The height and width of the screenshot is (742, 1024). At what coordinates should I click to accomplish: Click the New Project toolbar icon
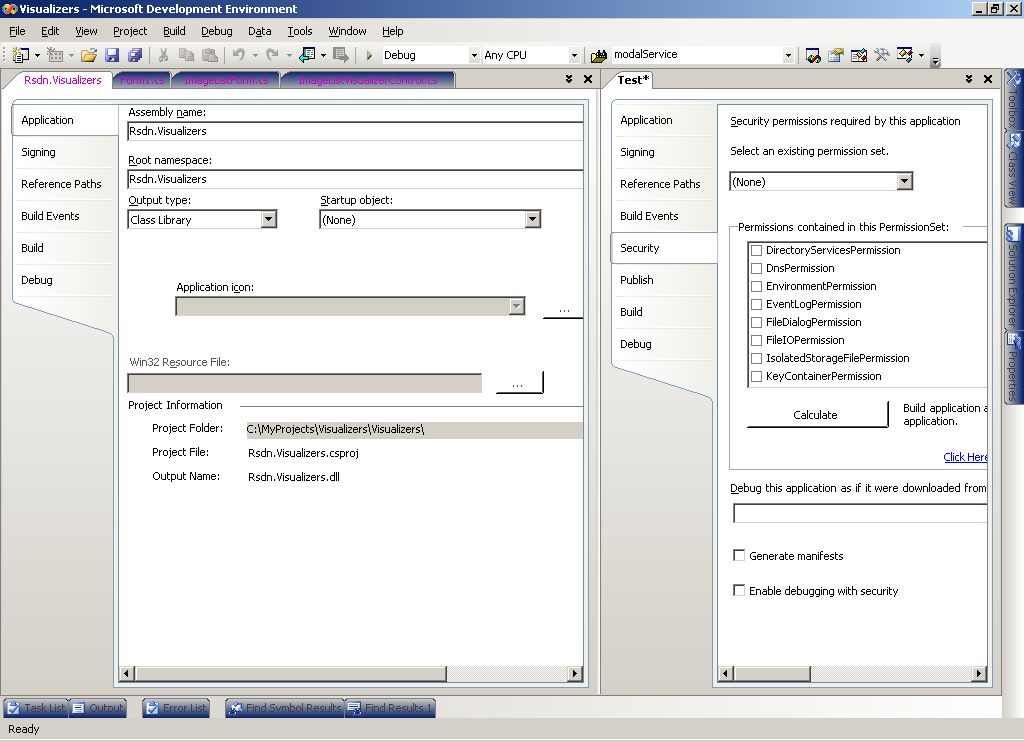click(x=20, y=55)
